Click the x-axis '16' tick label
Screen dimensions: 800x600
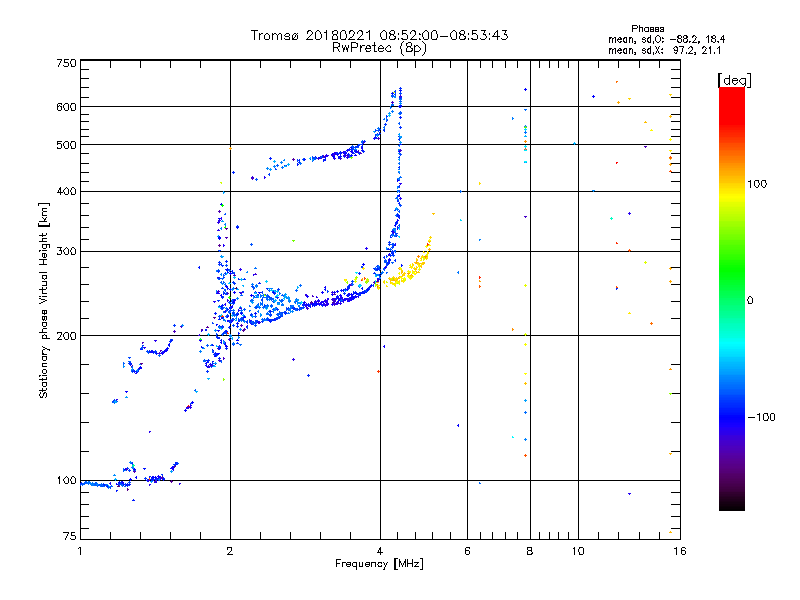[x=680, y=551]
